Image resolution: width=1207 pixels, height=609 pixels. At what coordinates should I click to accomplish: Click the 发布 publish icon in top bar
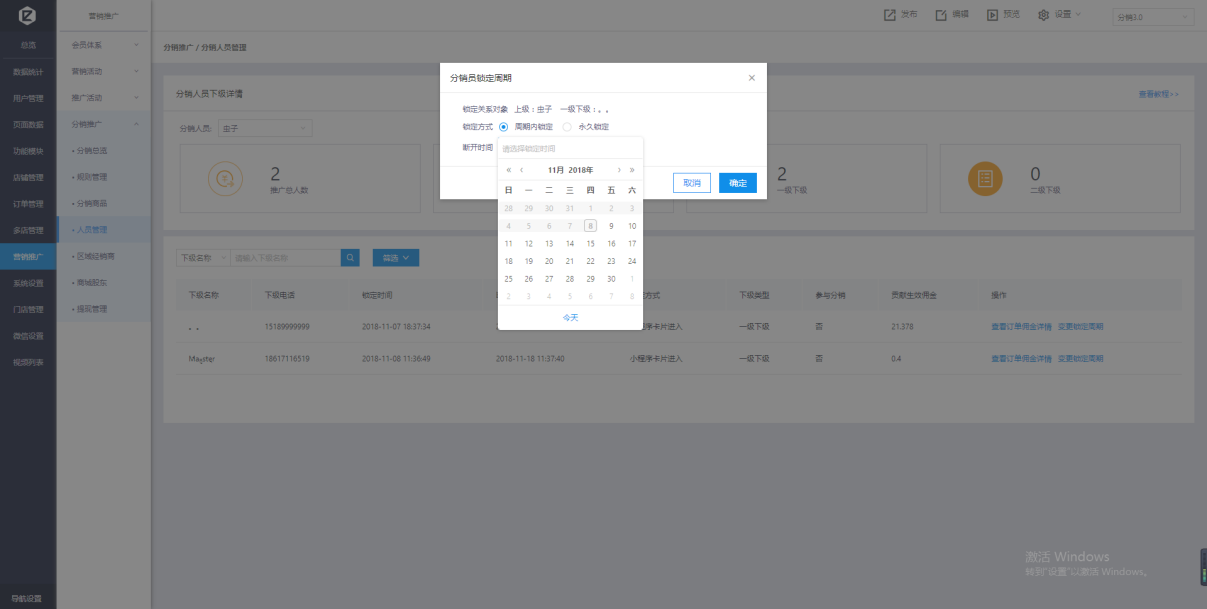[890, 15]
